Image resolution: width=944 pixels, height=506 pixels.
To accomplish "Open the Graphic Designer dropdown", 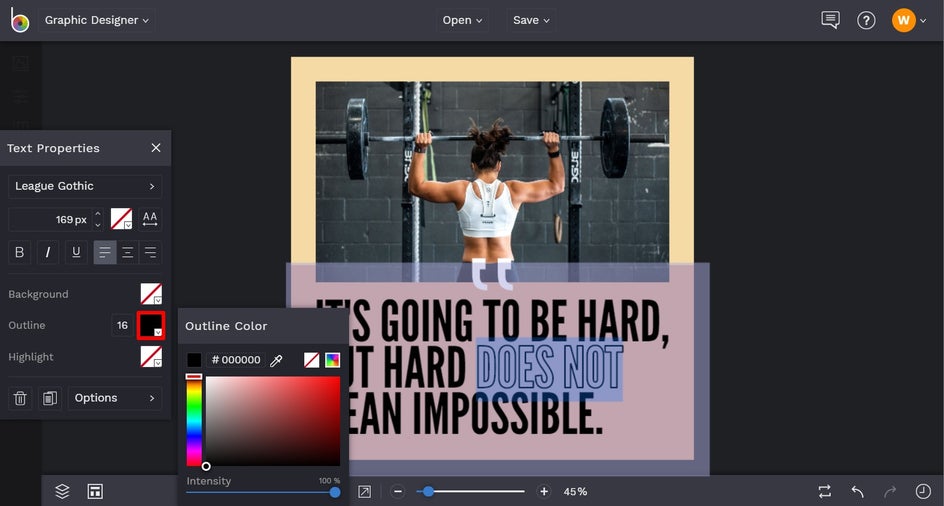I will click(96, 20).
